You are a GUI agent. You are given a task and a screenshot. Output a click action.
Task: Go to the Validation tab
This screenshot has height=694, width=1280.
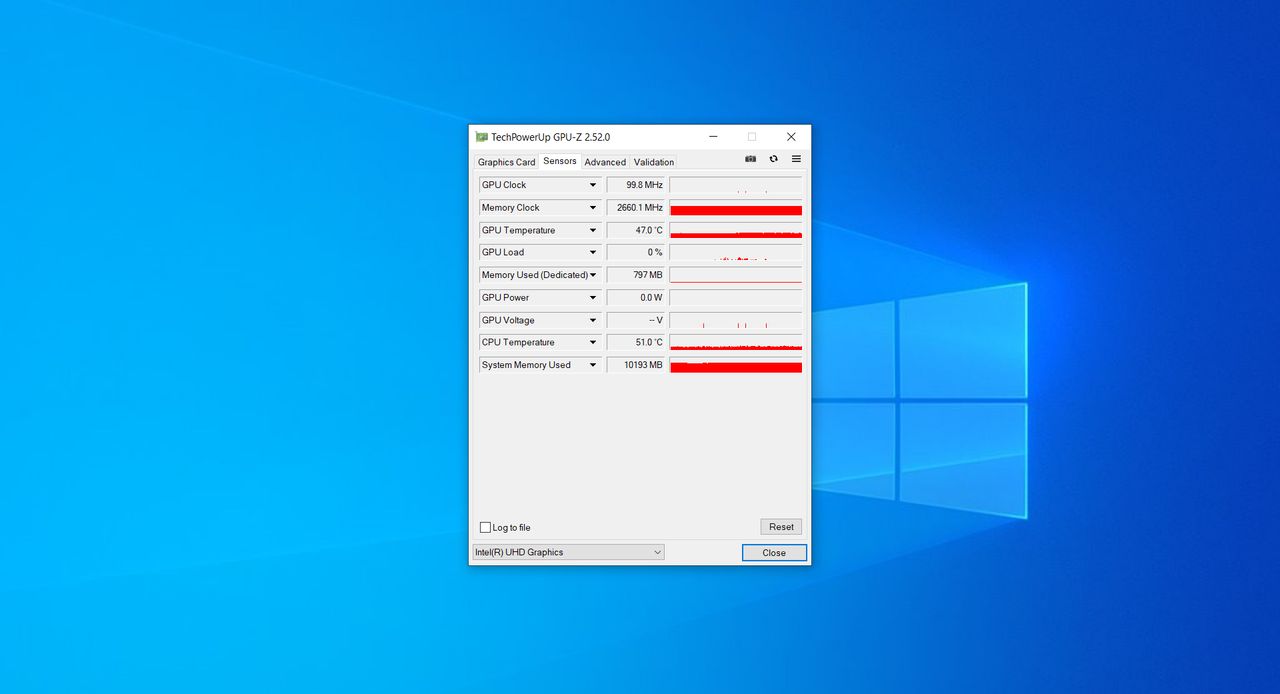654,162
